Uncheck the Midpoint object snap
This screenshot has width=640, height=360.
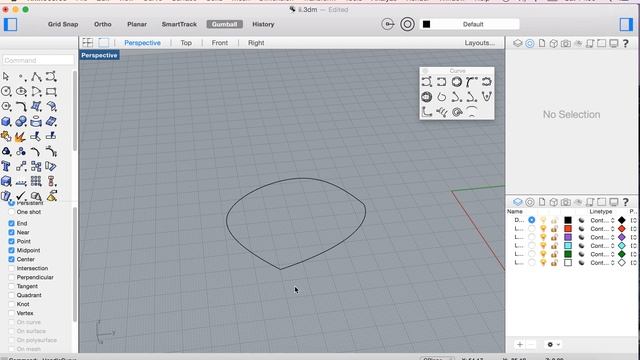(11, 250)
